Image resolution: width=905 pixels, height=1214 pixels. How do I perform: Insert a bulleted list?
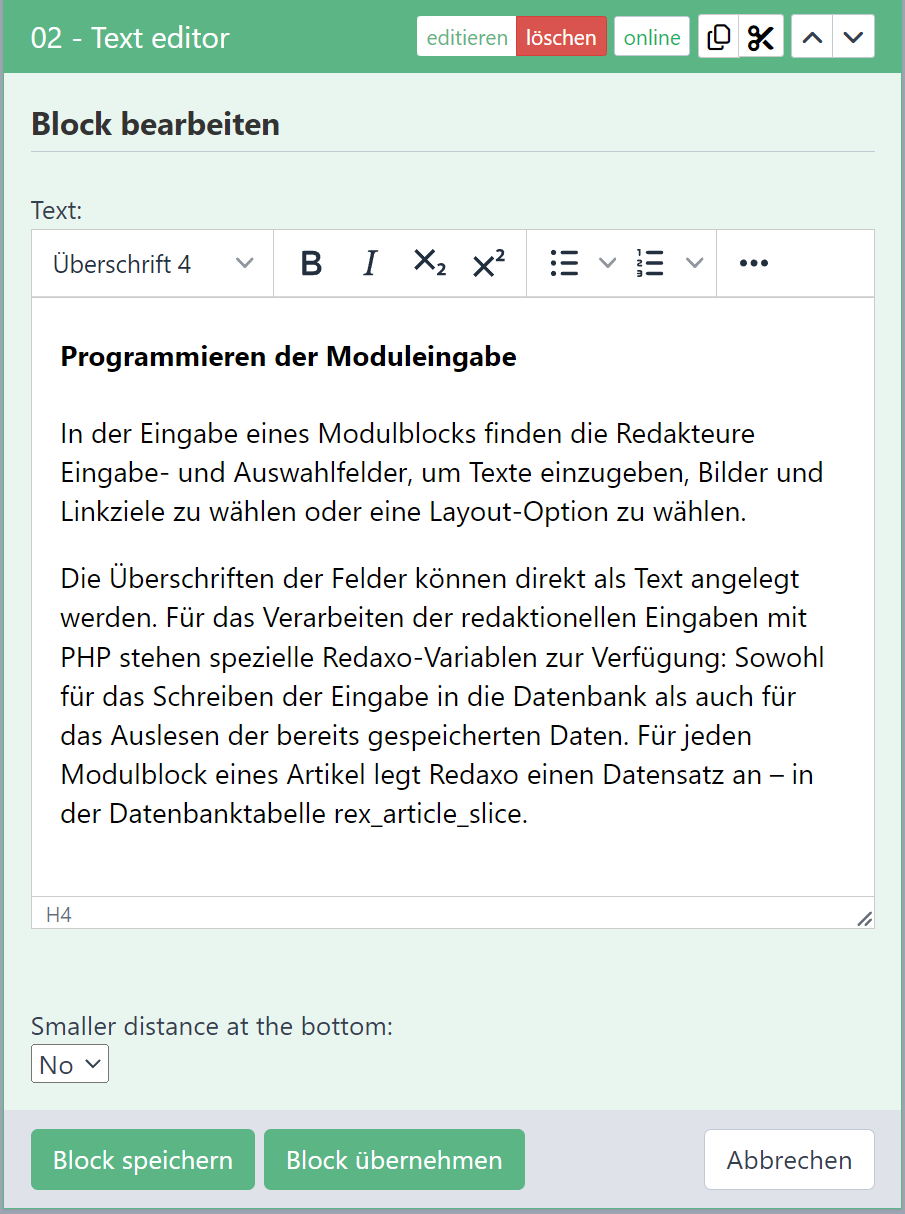565,264
